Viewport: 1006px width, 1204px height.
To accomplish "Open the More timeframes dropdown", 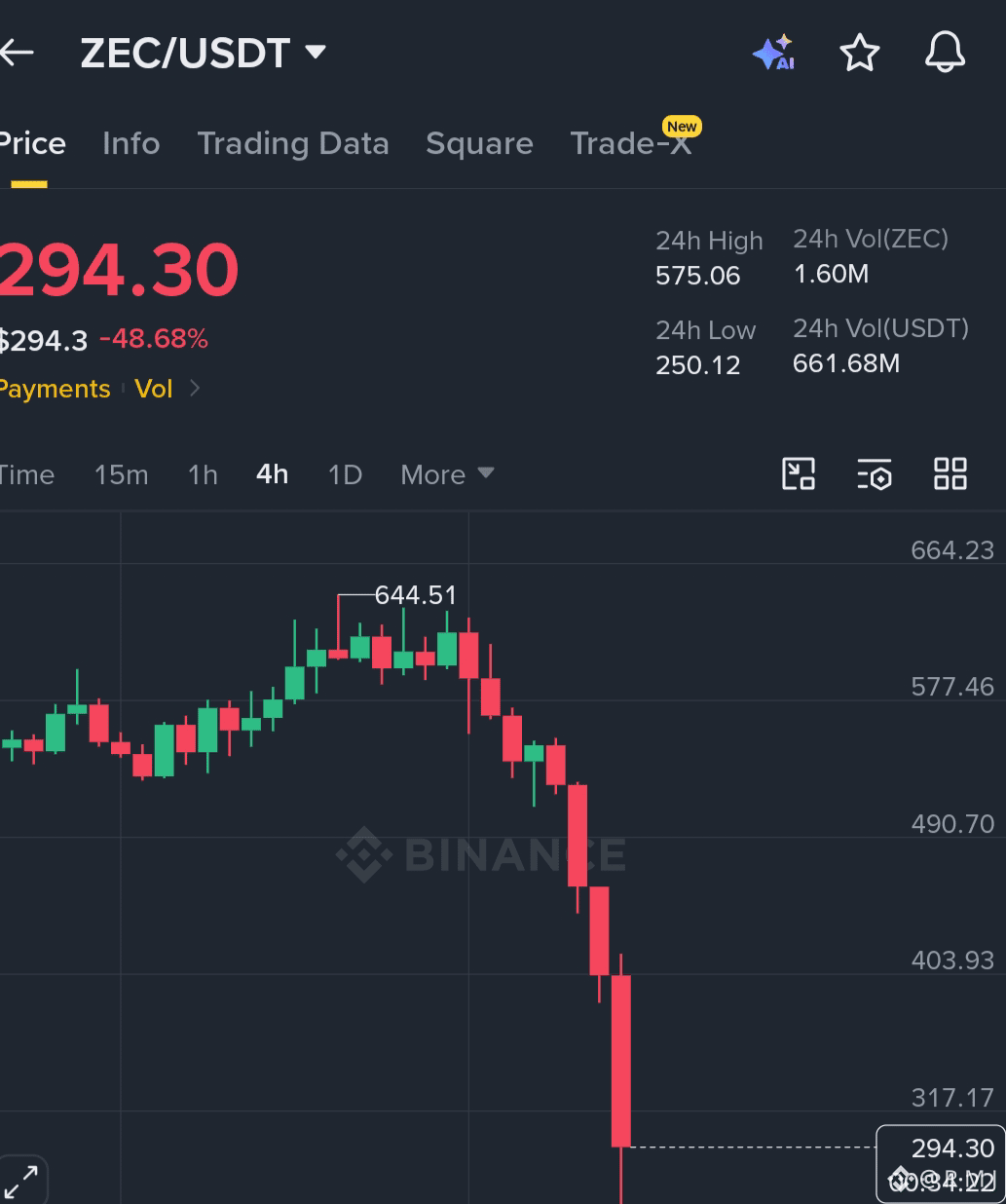I will [x=447, y=475].
